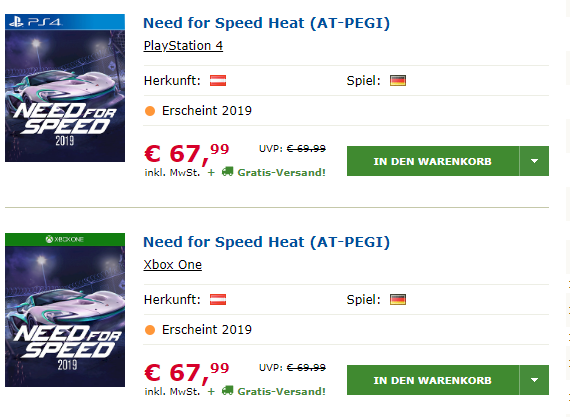Open Xbox One Need for Speed Heat title link
576x419 pixels.
[x=266, y=242]
